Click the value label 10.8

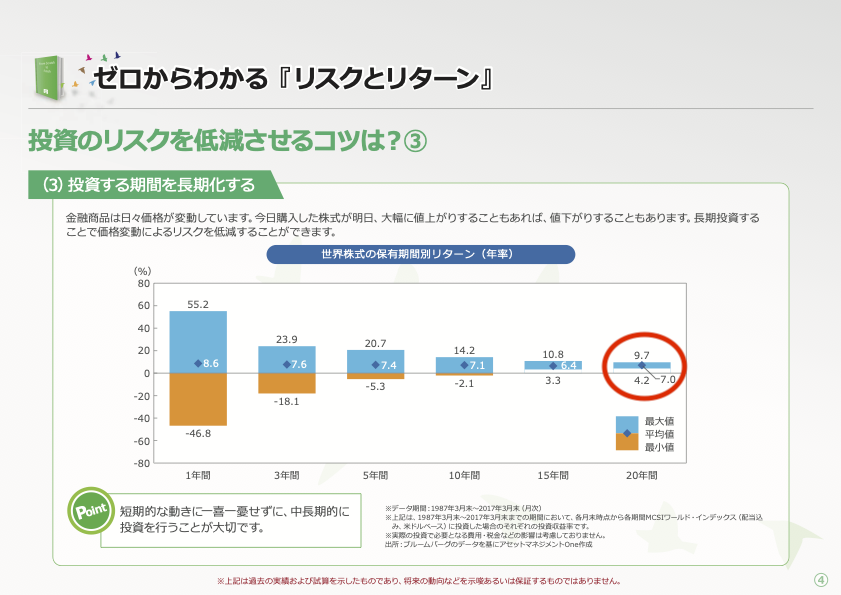click(553, 354)
